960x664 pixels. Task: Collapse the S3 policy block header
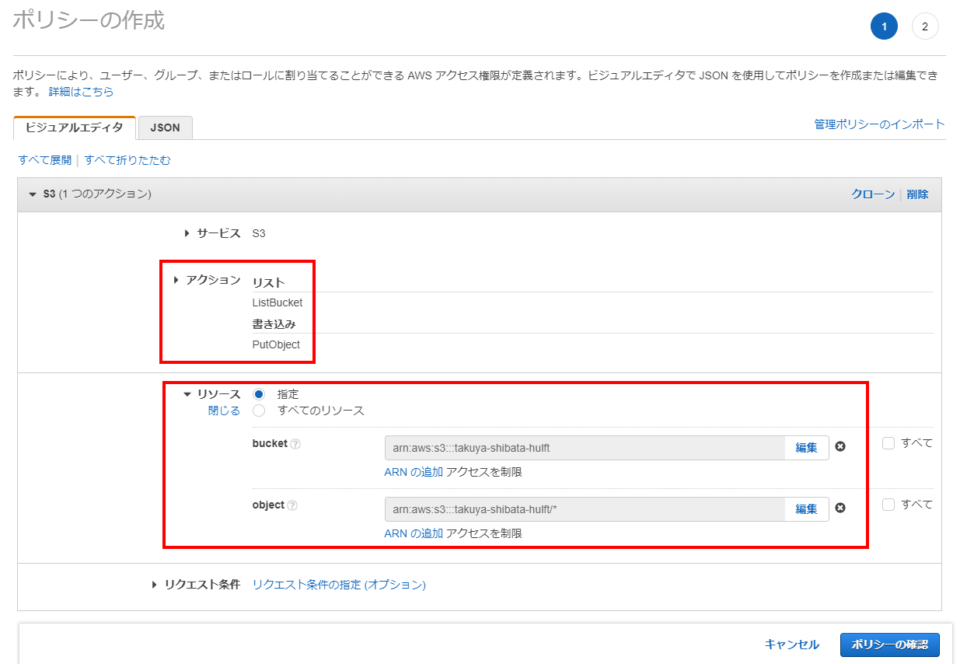33,194
